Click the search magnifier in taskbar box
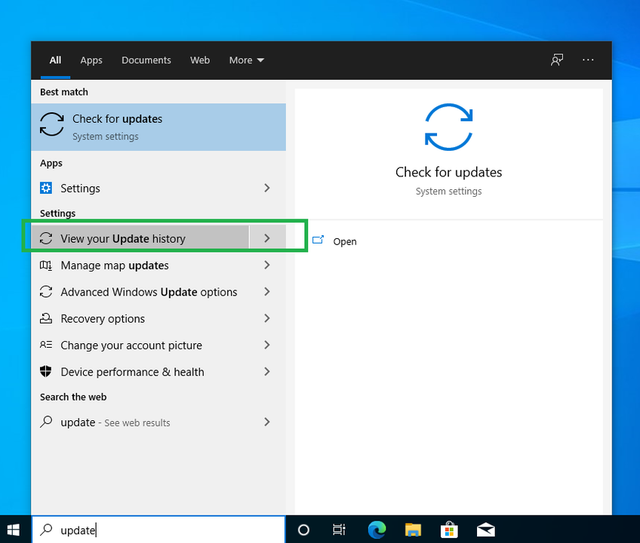The width and height of the screenshot is (640, 543). (x=47, y=530)
